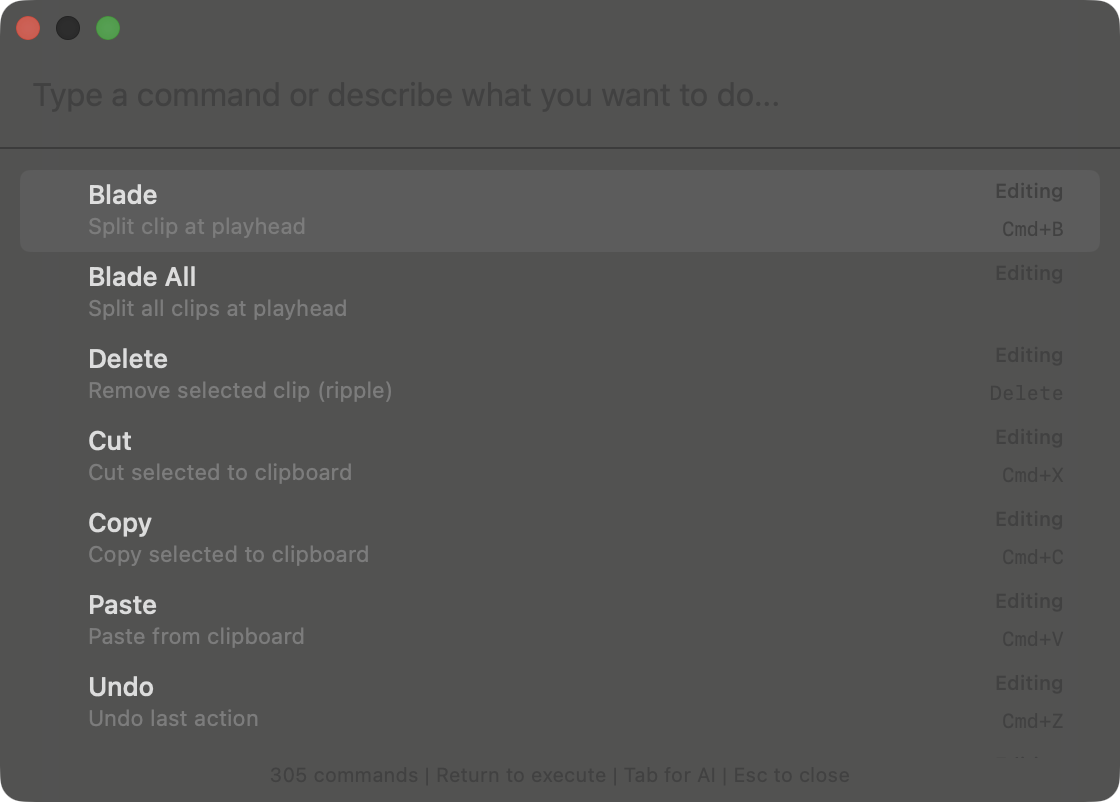Screen dimensions: 1120x802
Task: Close the command palette window
Action: coord(28,28)
